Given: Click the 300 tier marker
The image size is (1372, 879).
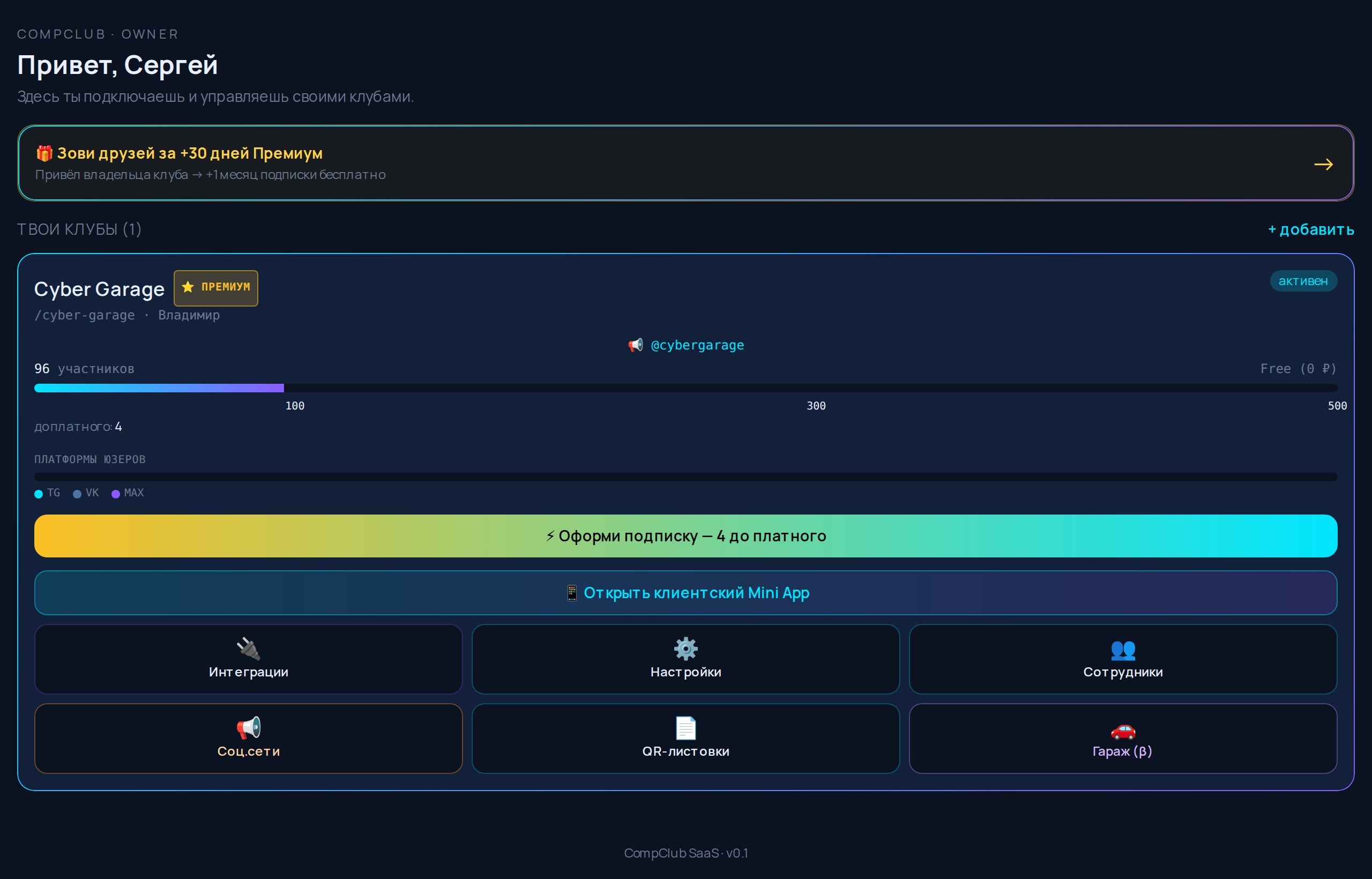Looking at the screenshot, I should pyautogui.click(x=816, y=406).
